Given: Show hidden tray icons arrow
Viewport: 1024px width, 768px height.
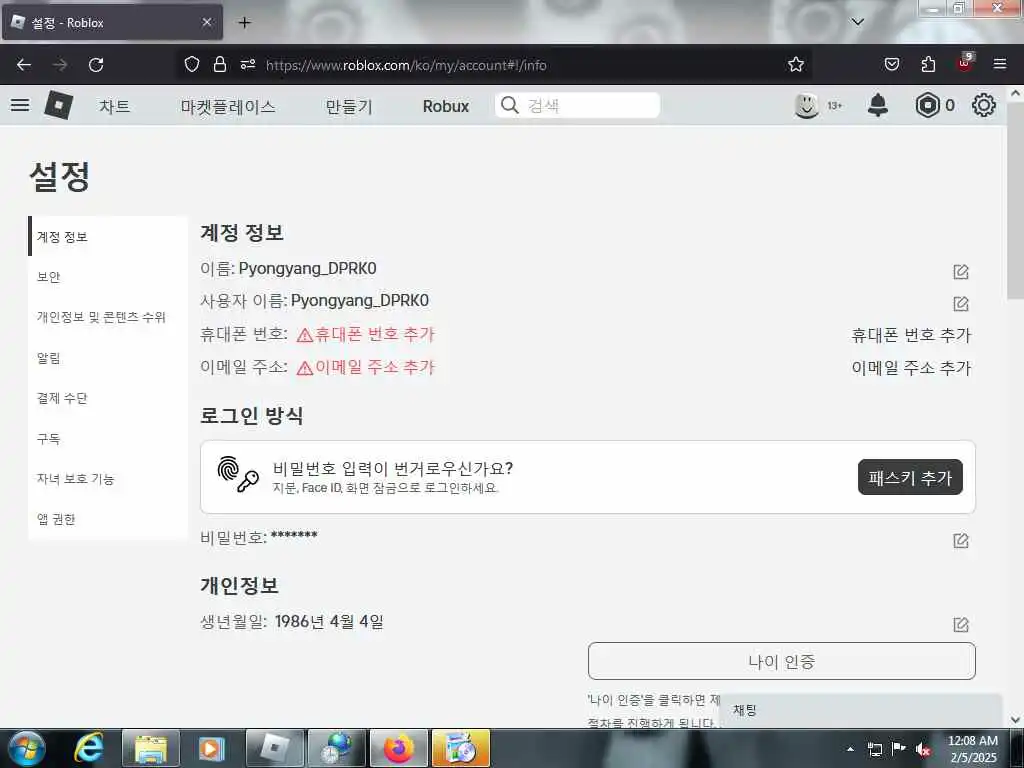Looking at the screenshot, I should pos(850,750).
